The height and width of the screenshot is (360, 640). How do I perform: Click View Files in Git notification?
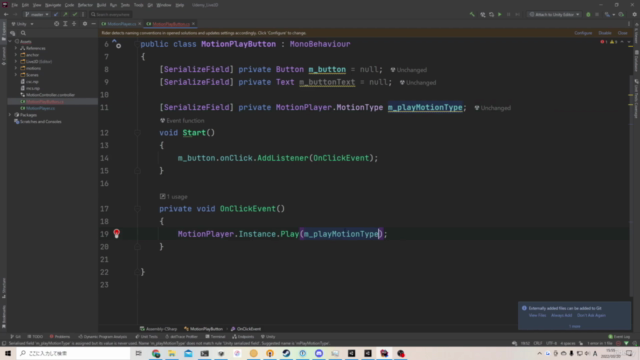[537, 316]
